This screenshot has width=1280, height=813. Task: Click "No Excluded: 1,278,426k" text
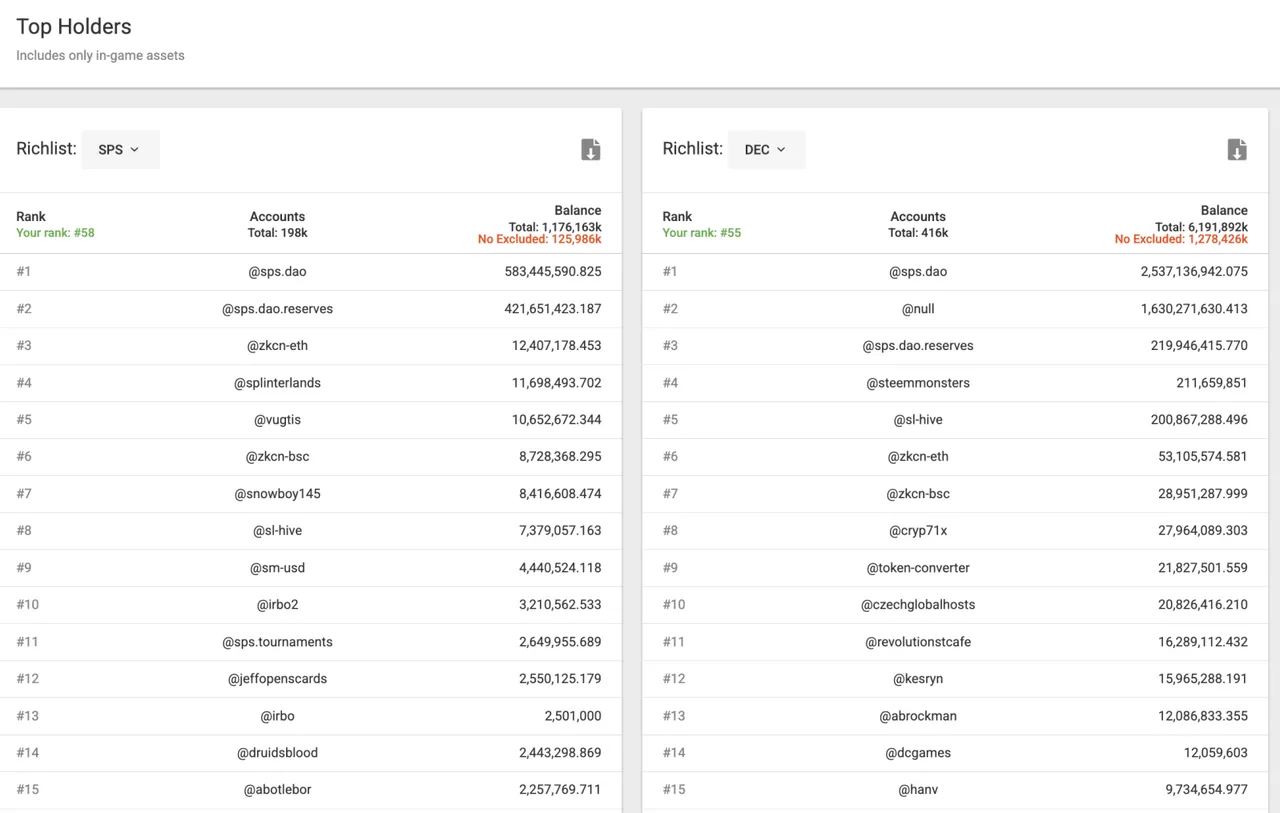(1181, 240)
